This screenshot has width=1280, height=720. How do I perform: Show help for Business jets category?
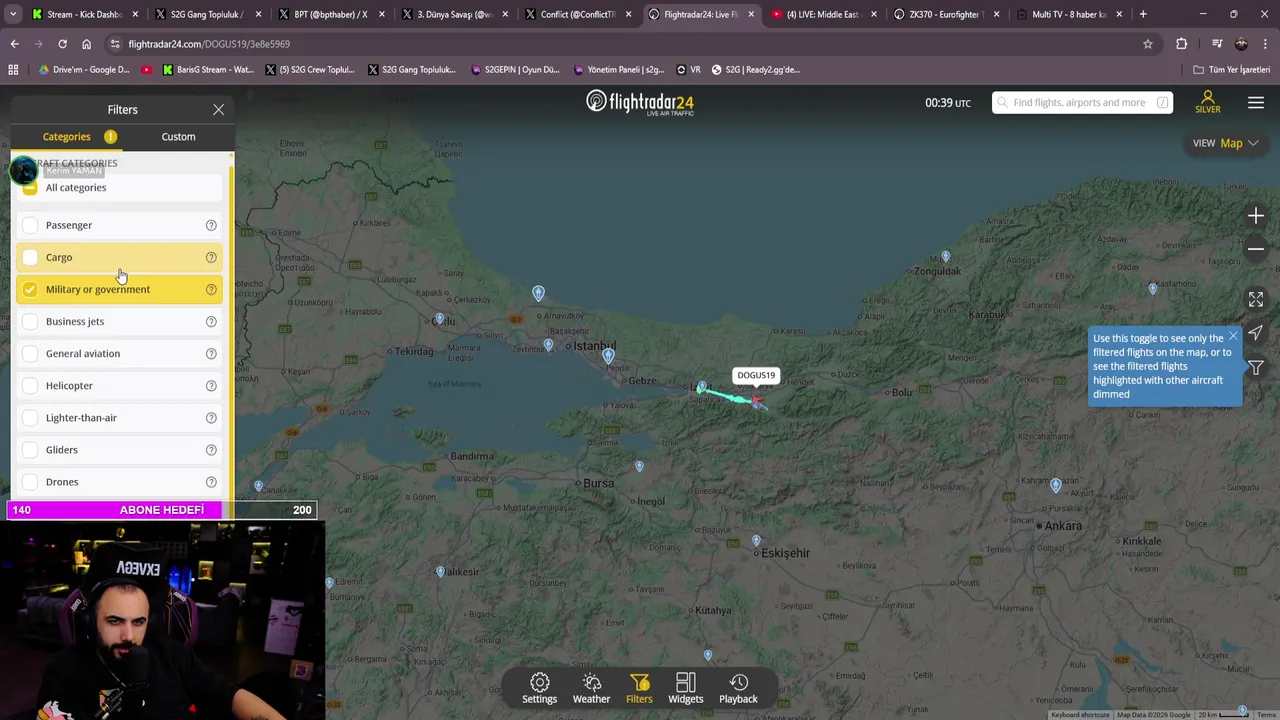(x=211, y=321)
